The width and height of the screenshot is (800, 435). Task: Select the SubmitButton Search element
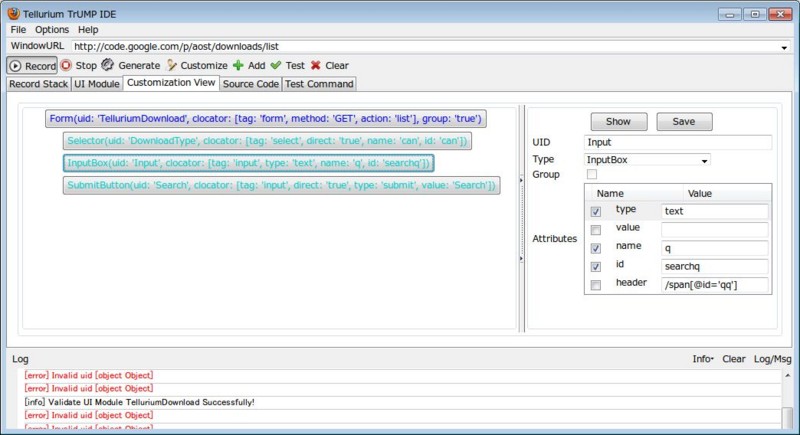click(x=281, y=185)
